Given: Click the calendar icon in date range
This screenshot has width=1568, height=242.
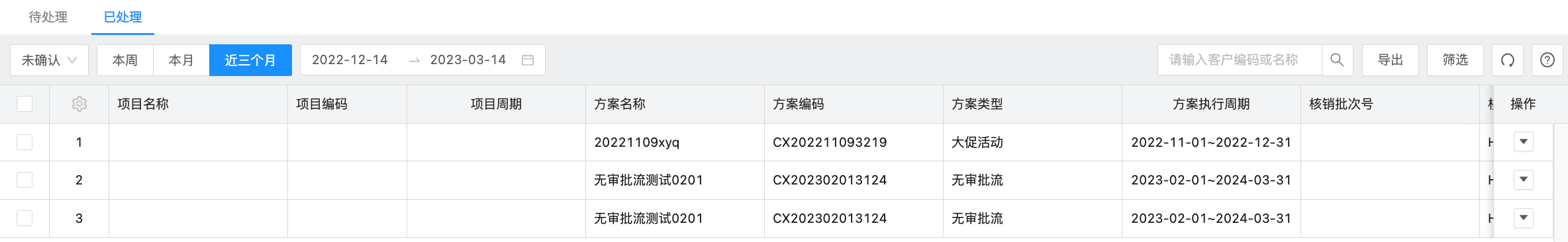Looking at the screenshot, I should pyautogui.click(x=528, y=60).
